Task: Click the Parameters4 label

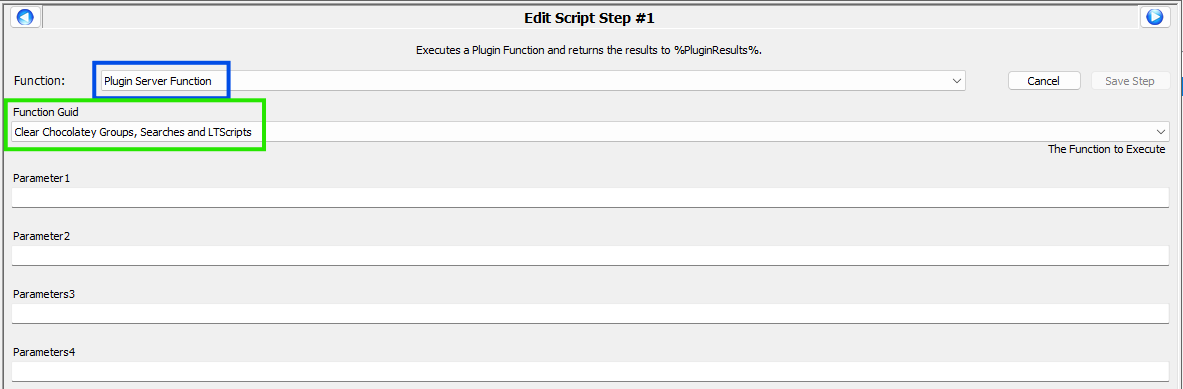Action: pyautogui.click(x=44, y=352)
